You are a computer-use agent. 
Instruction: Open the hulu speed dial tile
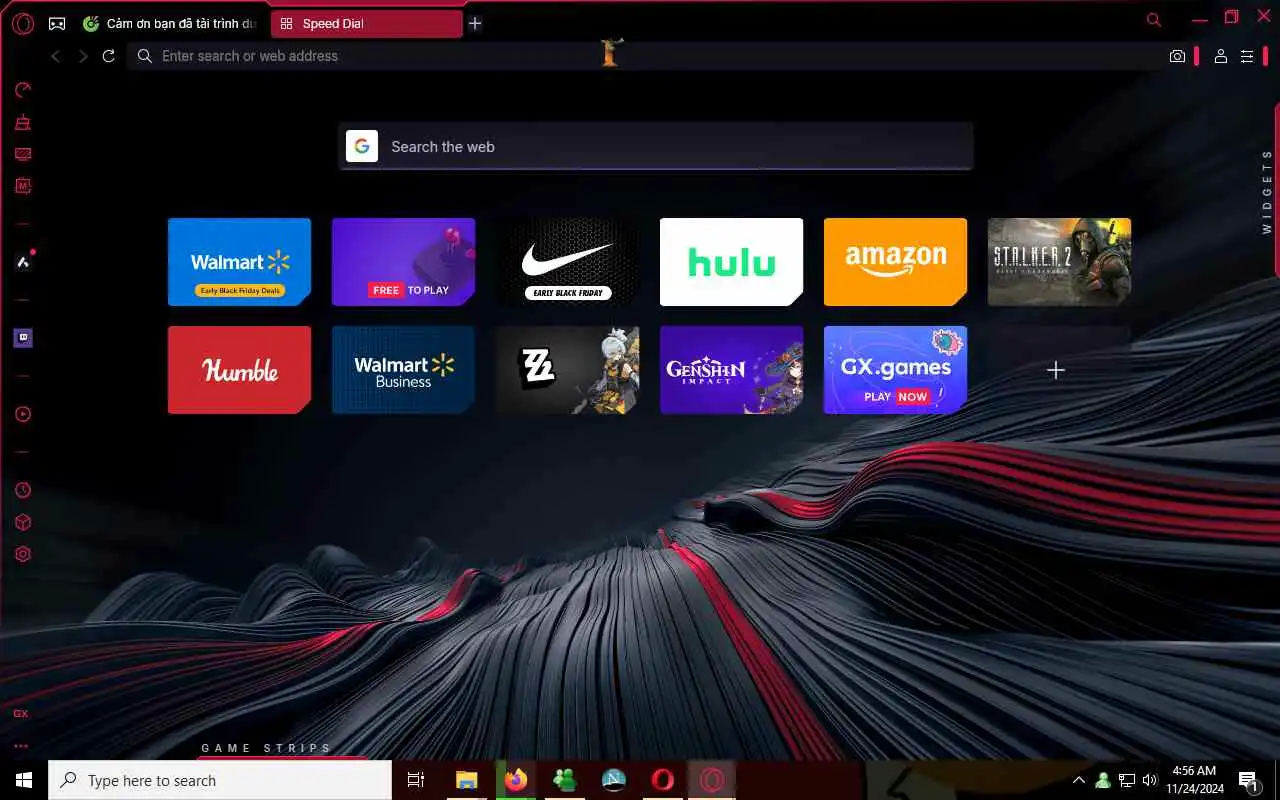(731, 262)
